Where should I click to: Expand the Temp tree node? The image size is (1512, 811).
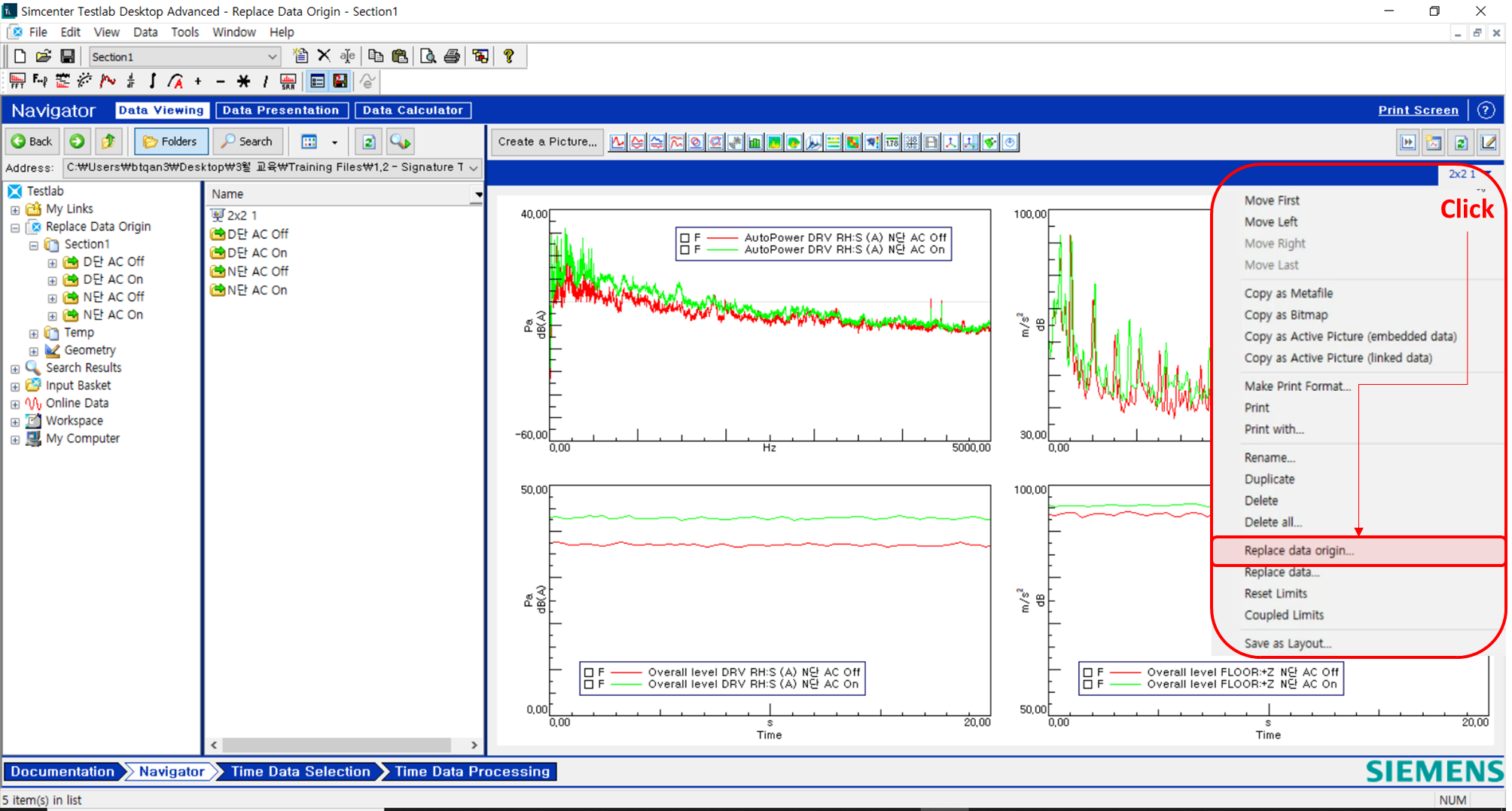[34, 334]
